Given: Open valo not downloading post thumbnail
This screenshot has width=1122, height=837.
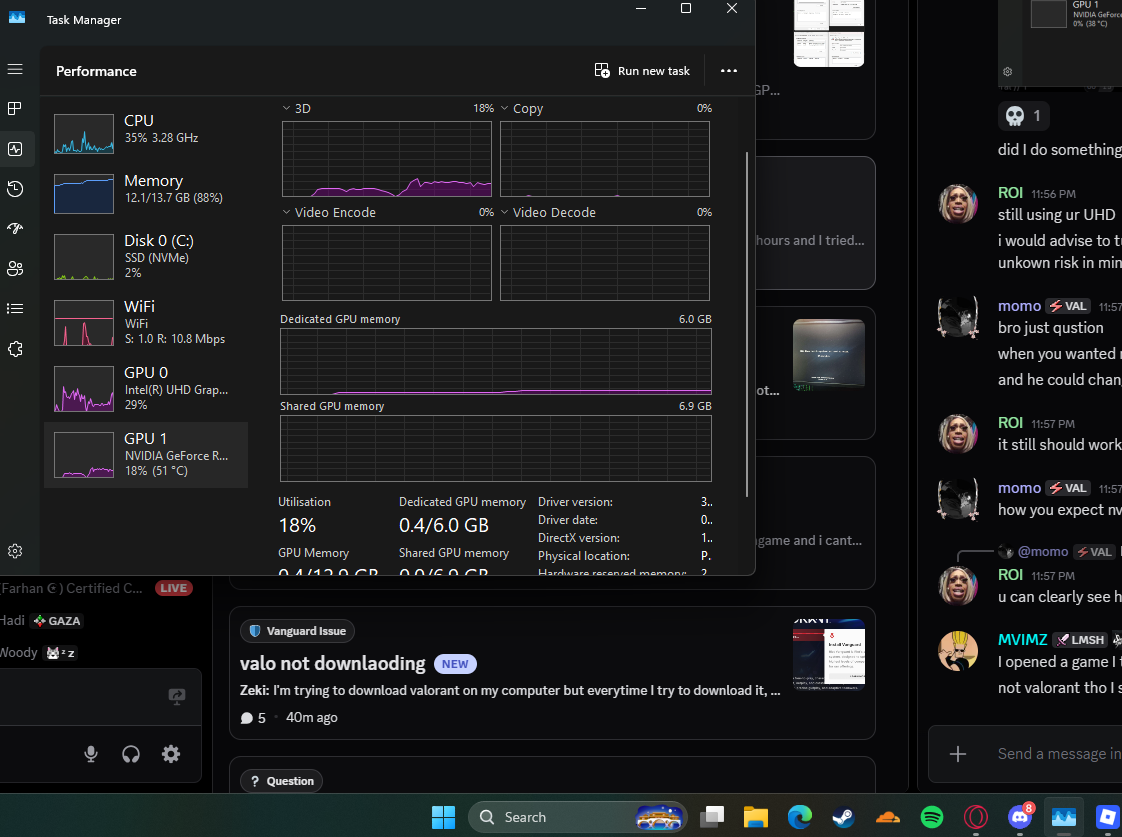Looking at the screenshot, I should pyautogui.click(x=829, y=655).
